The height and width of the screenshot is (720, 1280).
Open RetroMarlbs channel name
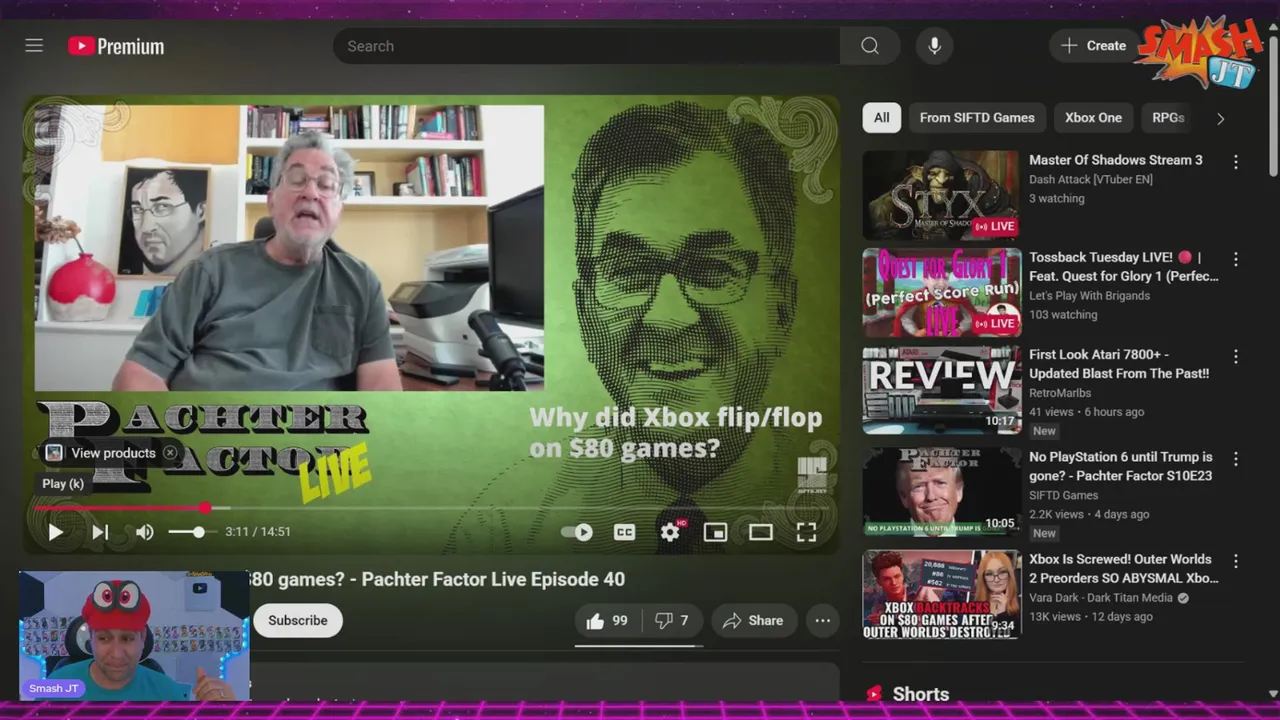1060,393
